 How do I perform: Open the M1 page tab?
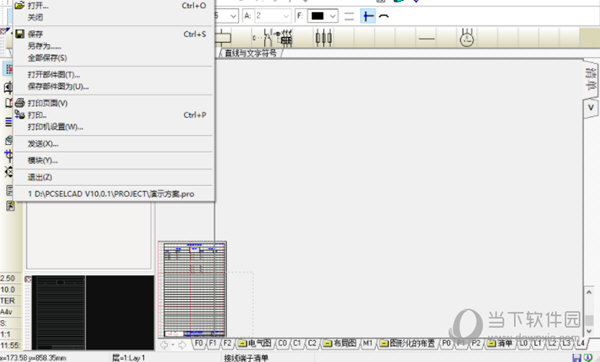(367, 343)
